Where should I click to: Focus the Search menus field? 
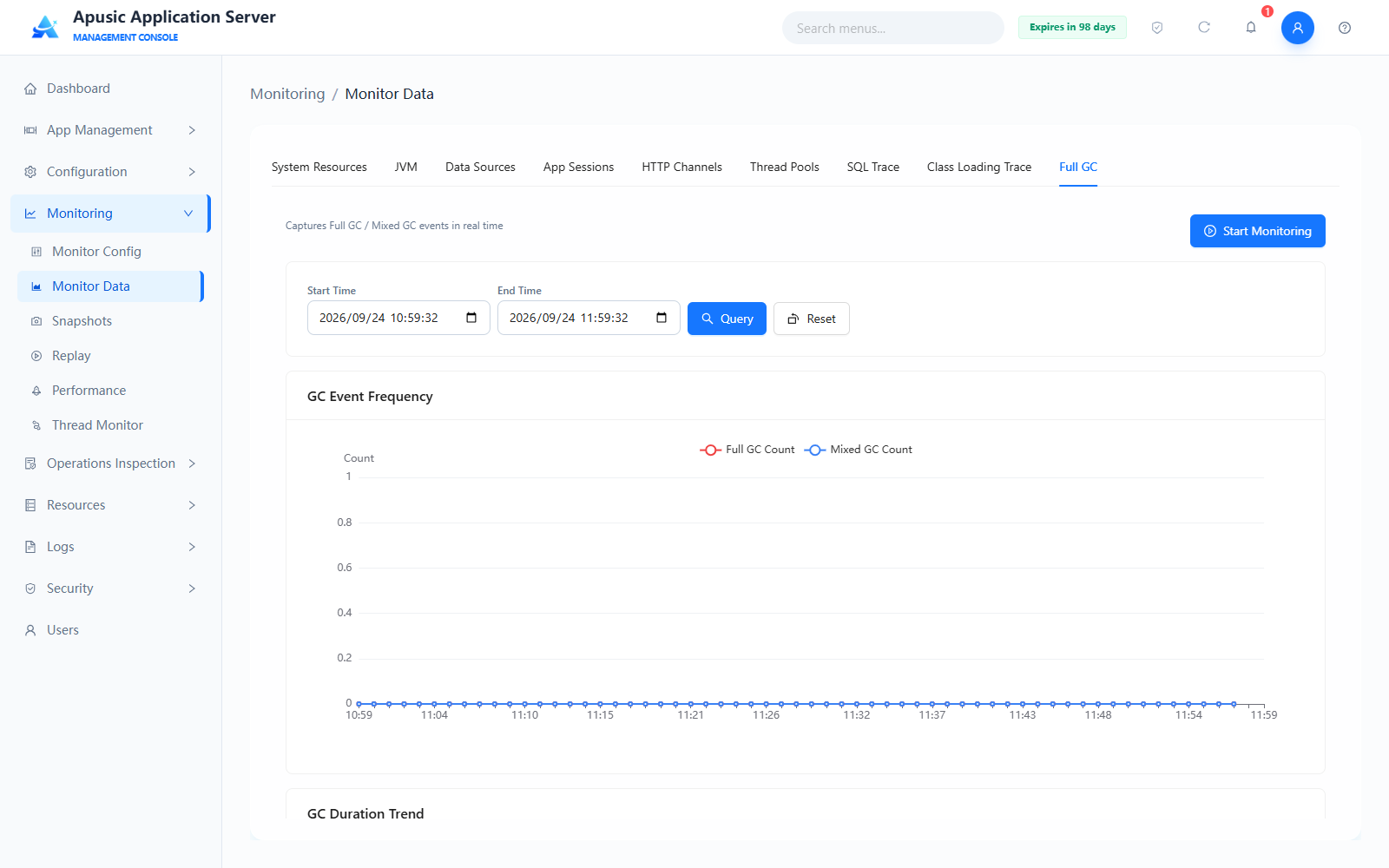click(x=893, y=28)
